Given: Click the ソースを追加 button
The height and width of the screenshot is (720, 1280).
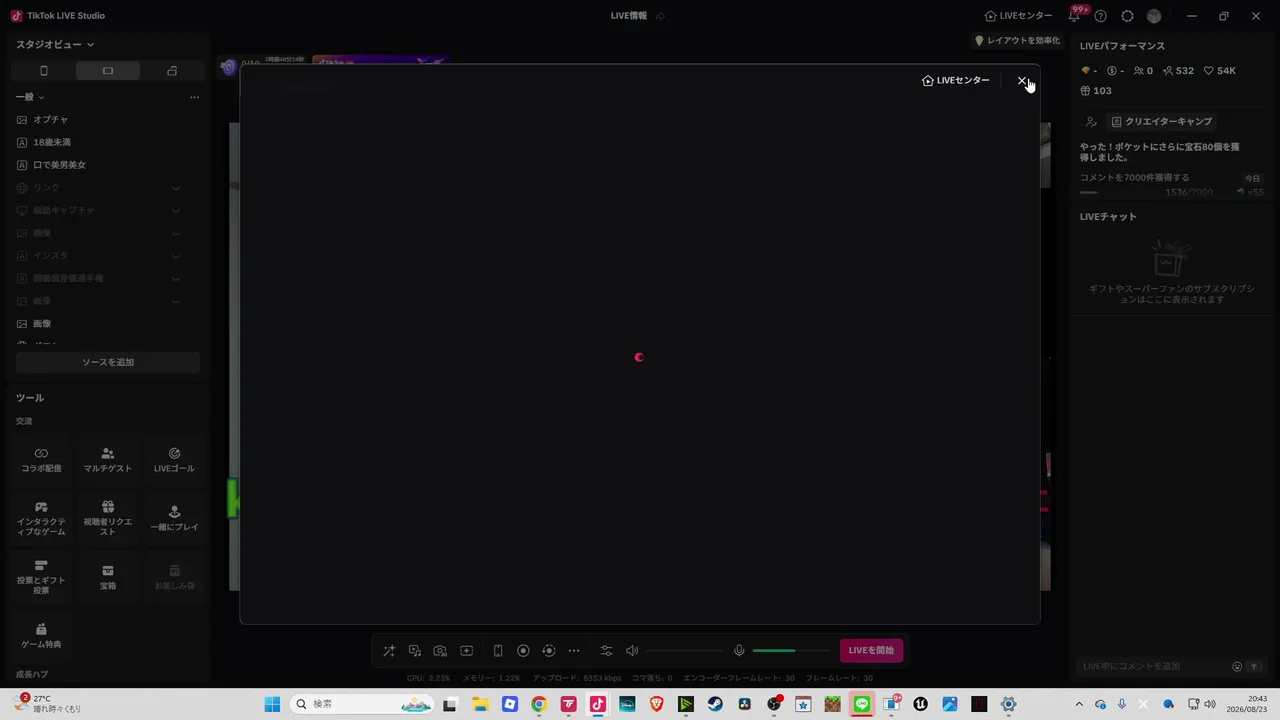Looking at the screenshot, I should 108,362.
